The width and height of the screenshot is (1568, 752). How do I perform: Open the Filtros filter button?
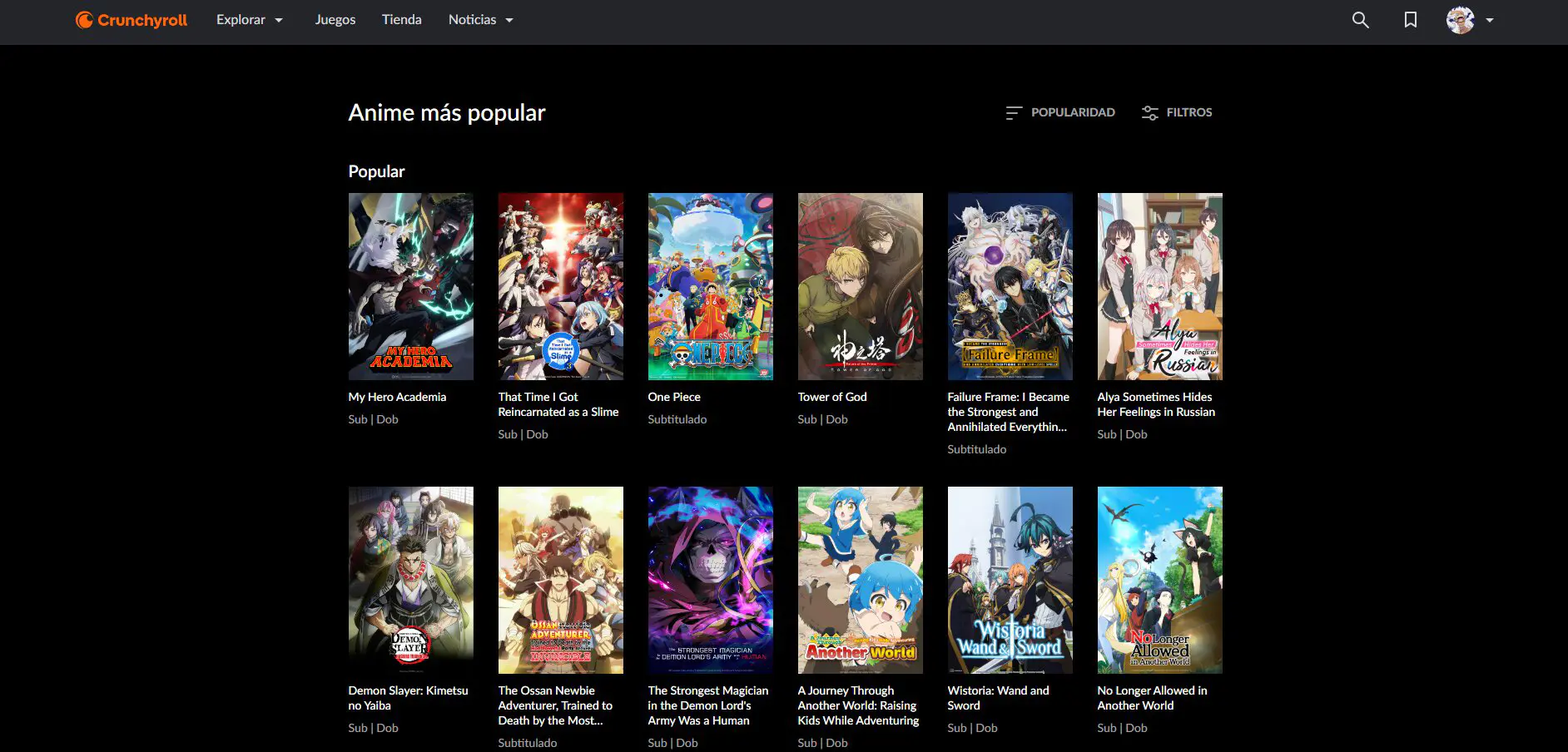1177,112
